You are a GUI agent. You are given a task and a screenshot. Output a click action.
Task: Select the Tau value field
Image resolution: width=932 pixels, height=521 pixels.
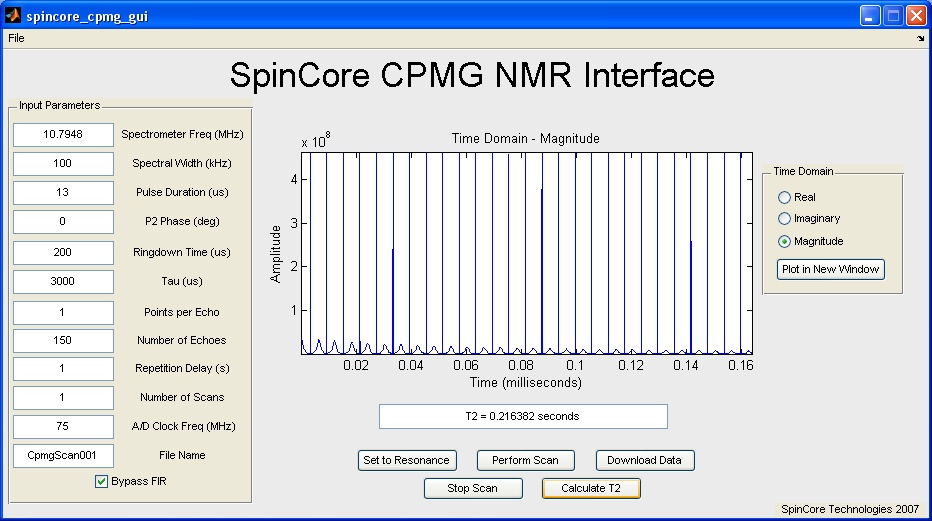click(x=63, y=282)
